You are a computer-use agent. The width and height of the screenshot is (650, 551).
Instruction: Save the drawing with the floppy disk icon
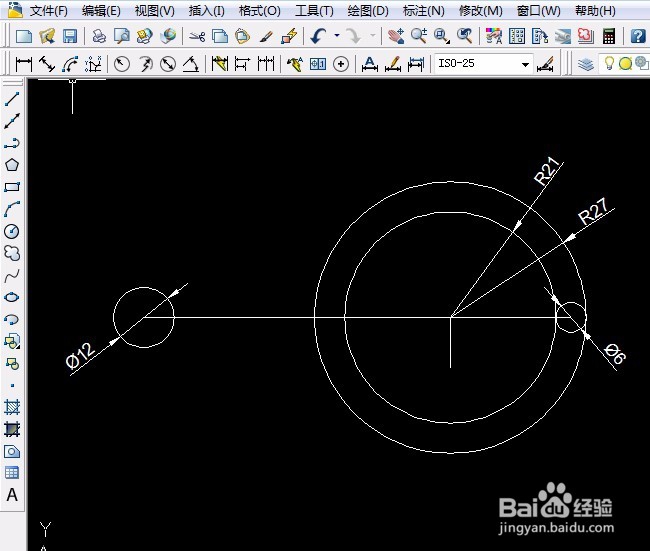coord(70,36)
